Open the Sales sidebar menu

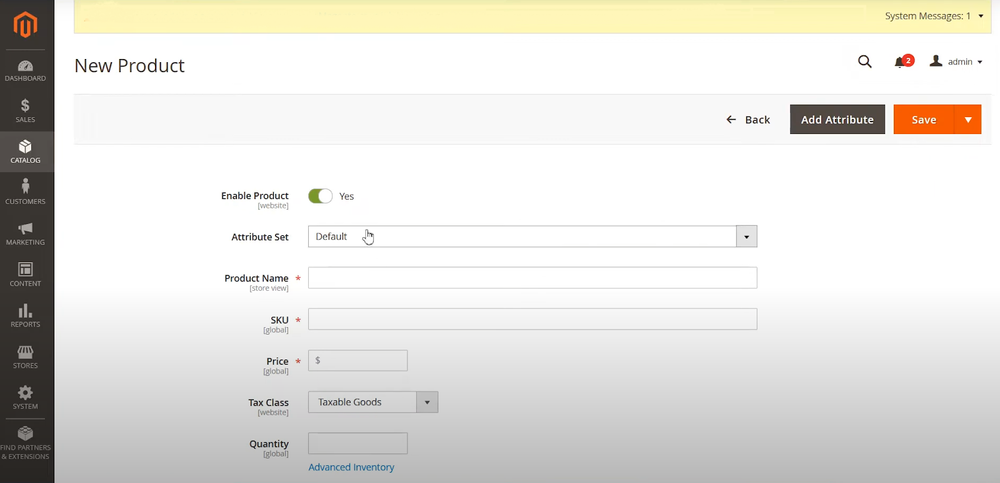[x=26, y=111]
